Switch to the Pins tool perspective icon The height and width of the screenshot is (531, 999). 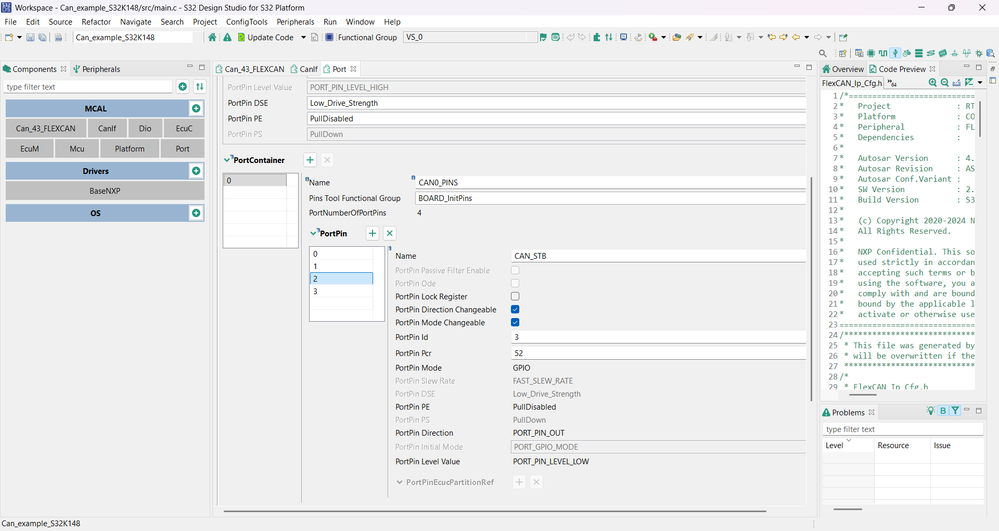click(x=870, y=53)
